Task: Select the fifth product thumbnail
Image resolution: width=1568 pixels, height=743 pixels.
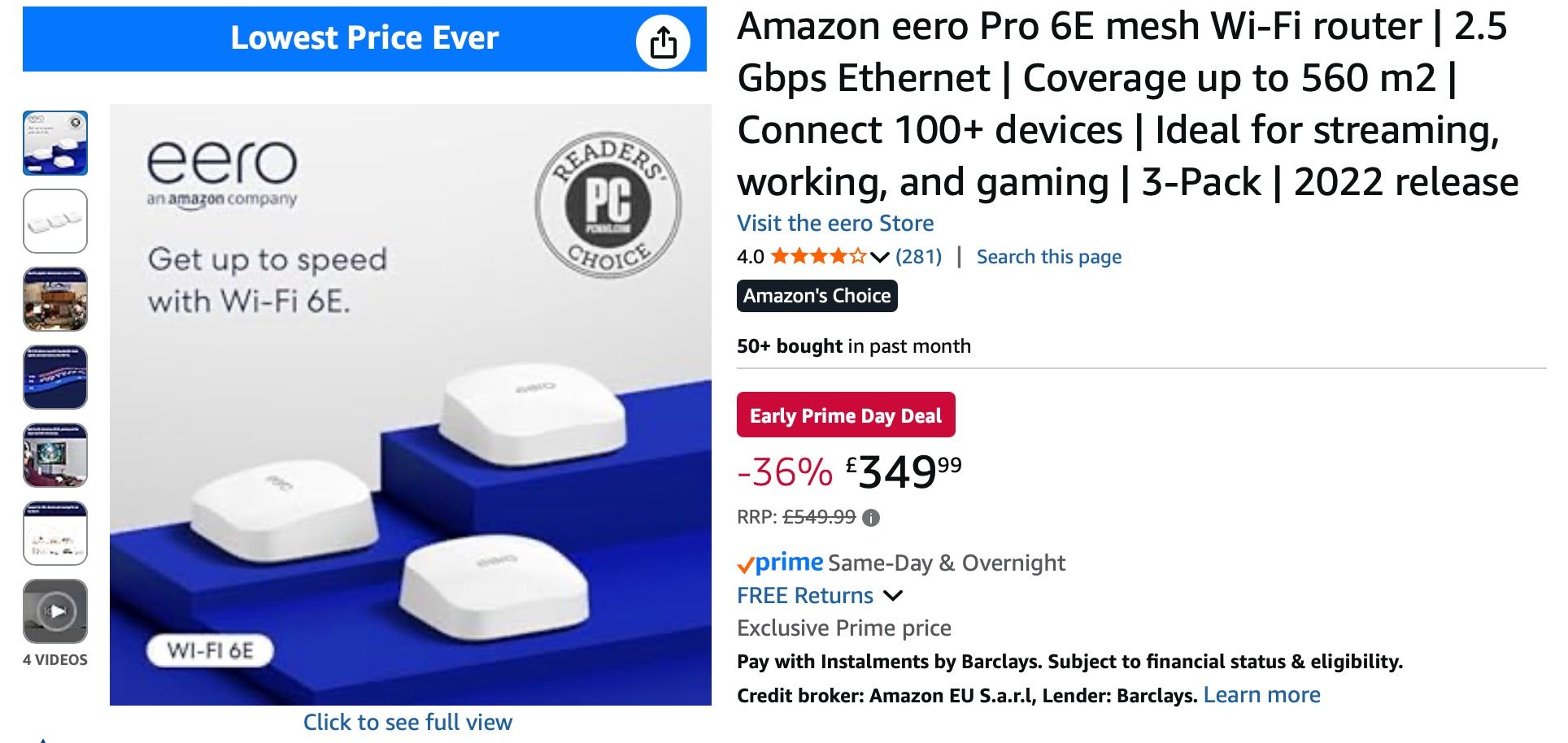Action: (55, 455)
